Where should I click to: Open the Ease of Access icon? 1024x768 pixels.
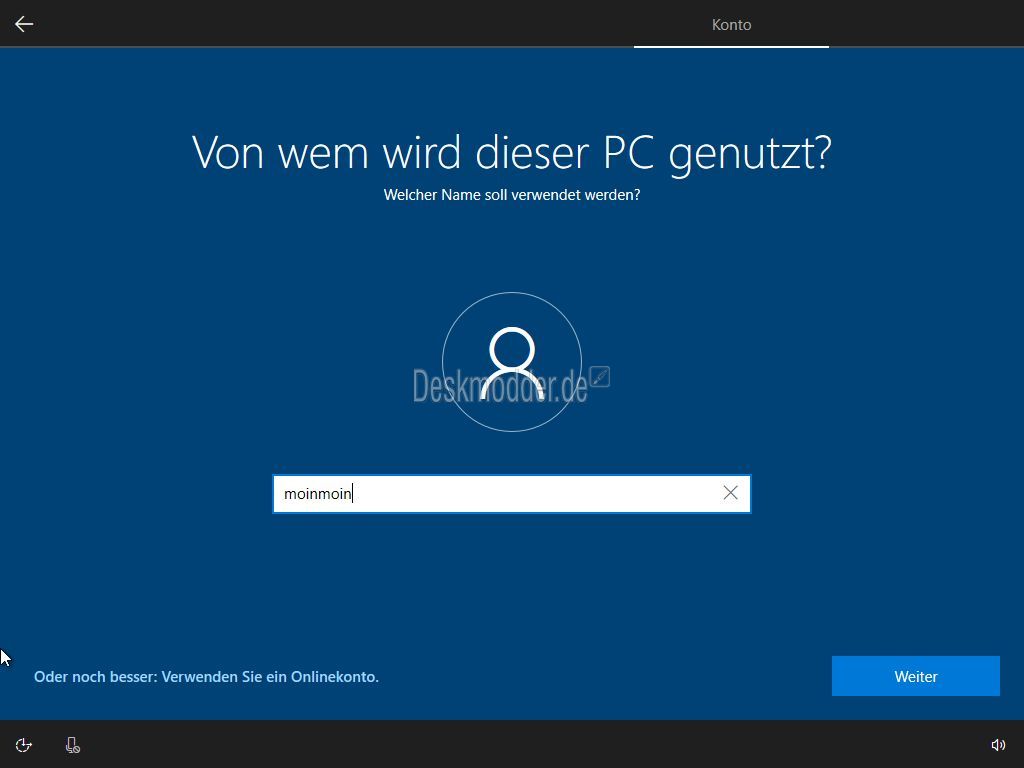(x=24, y=745)
